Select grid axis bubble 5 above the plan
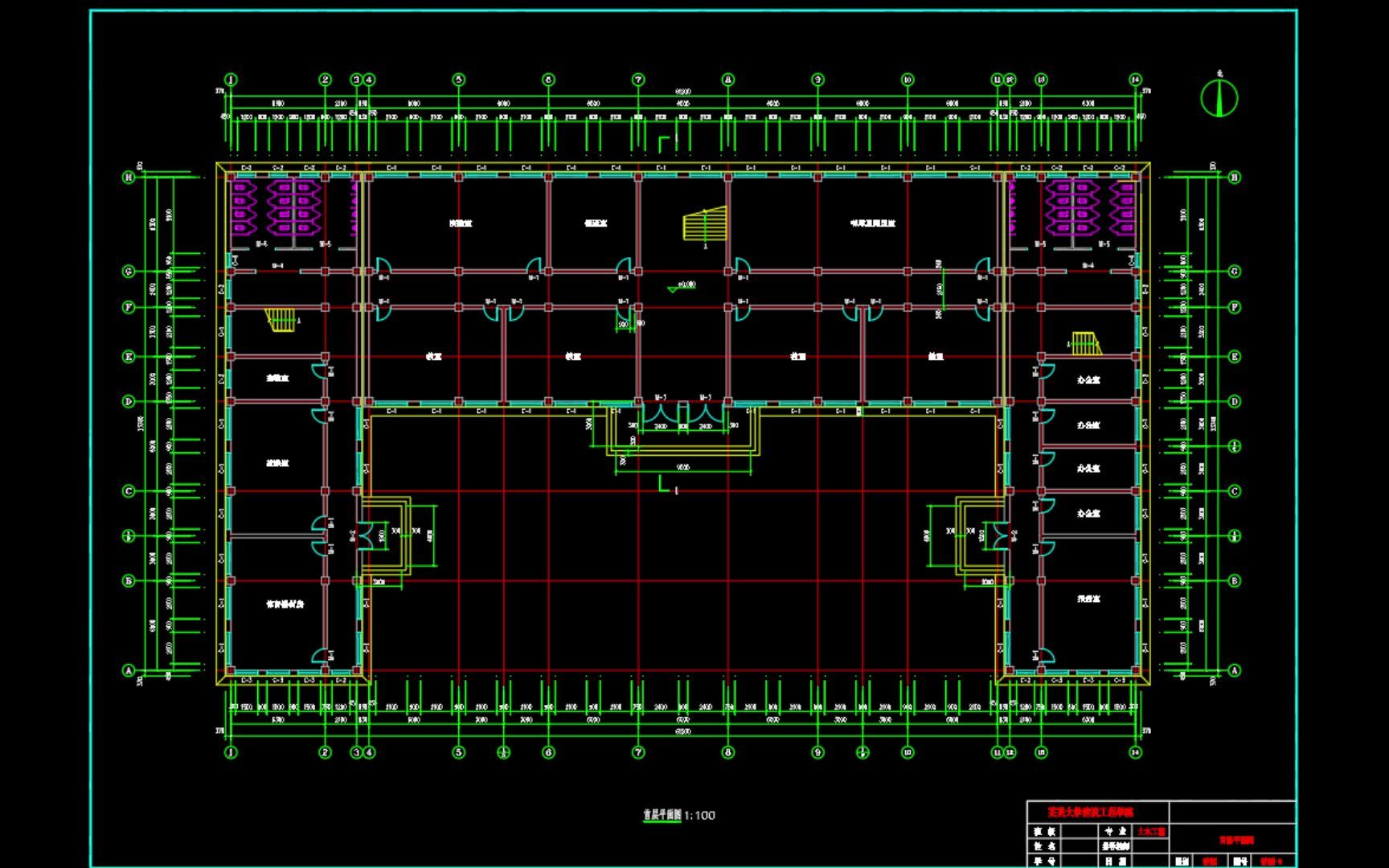 tap(458, 80)
